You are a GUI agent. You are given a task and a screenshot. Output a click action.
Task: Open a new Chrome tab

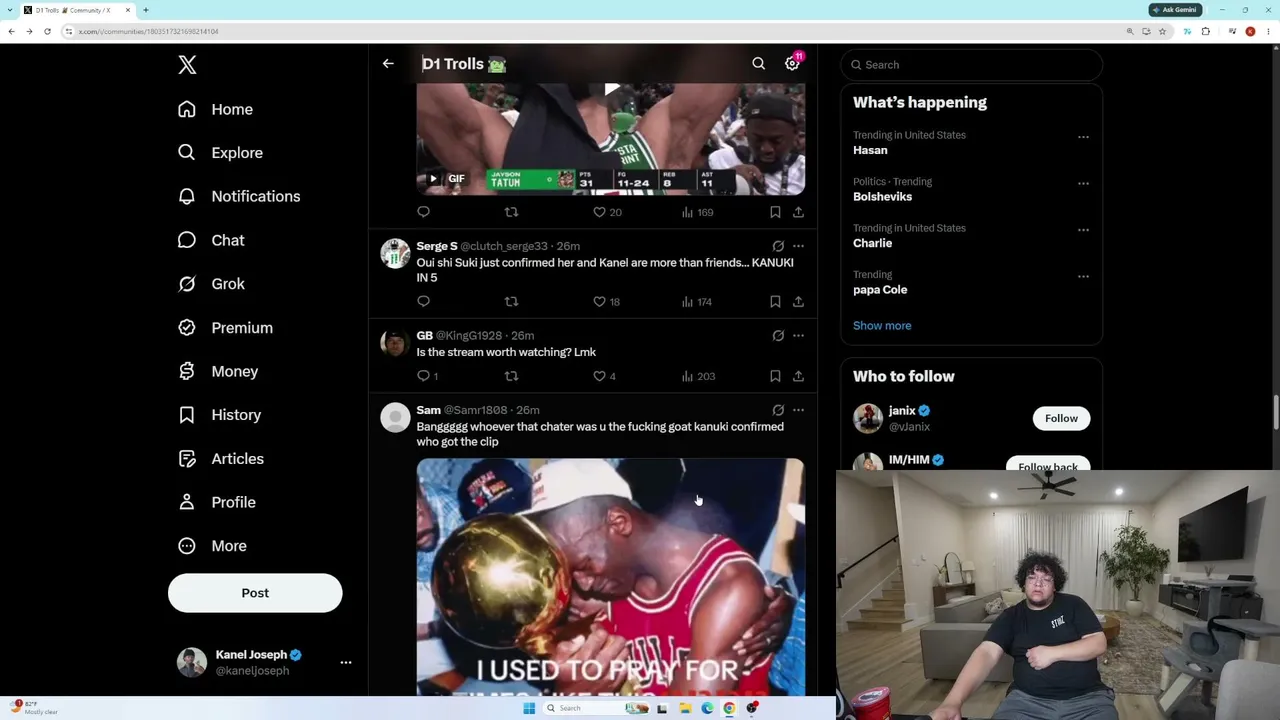pyautogui.click(x=145, y=10)
